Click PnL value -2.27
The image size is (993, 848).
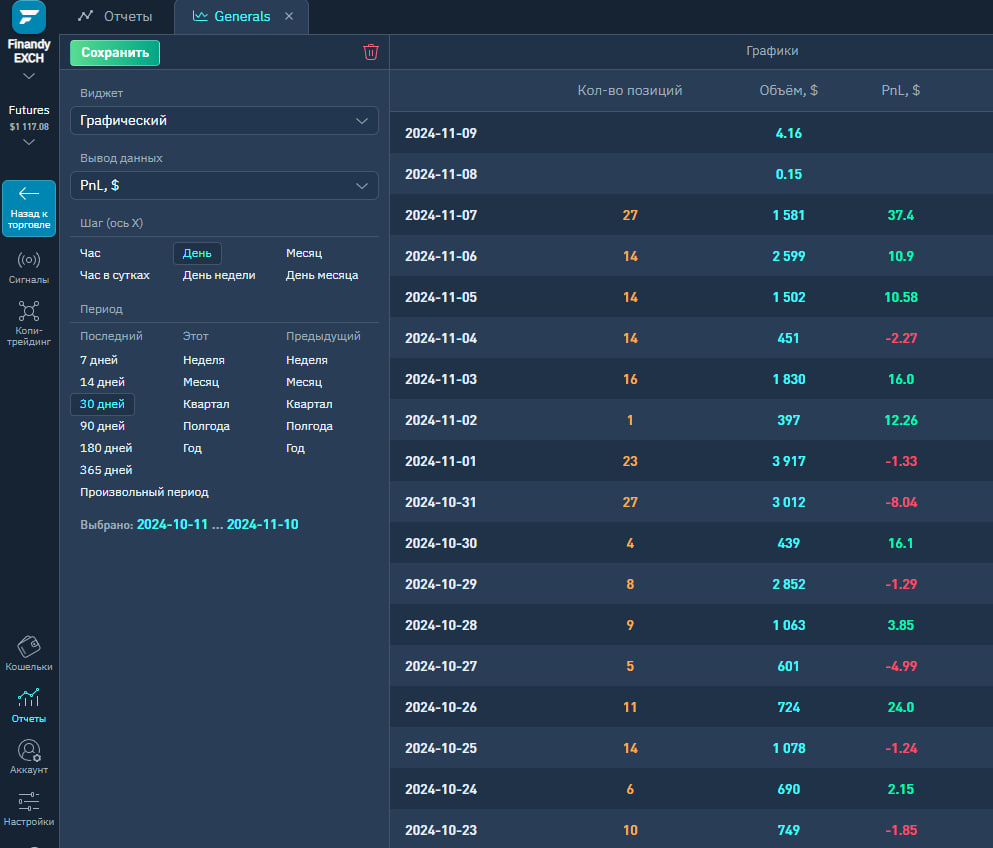point(901,338)
